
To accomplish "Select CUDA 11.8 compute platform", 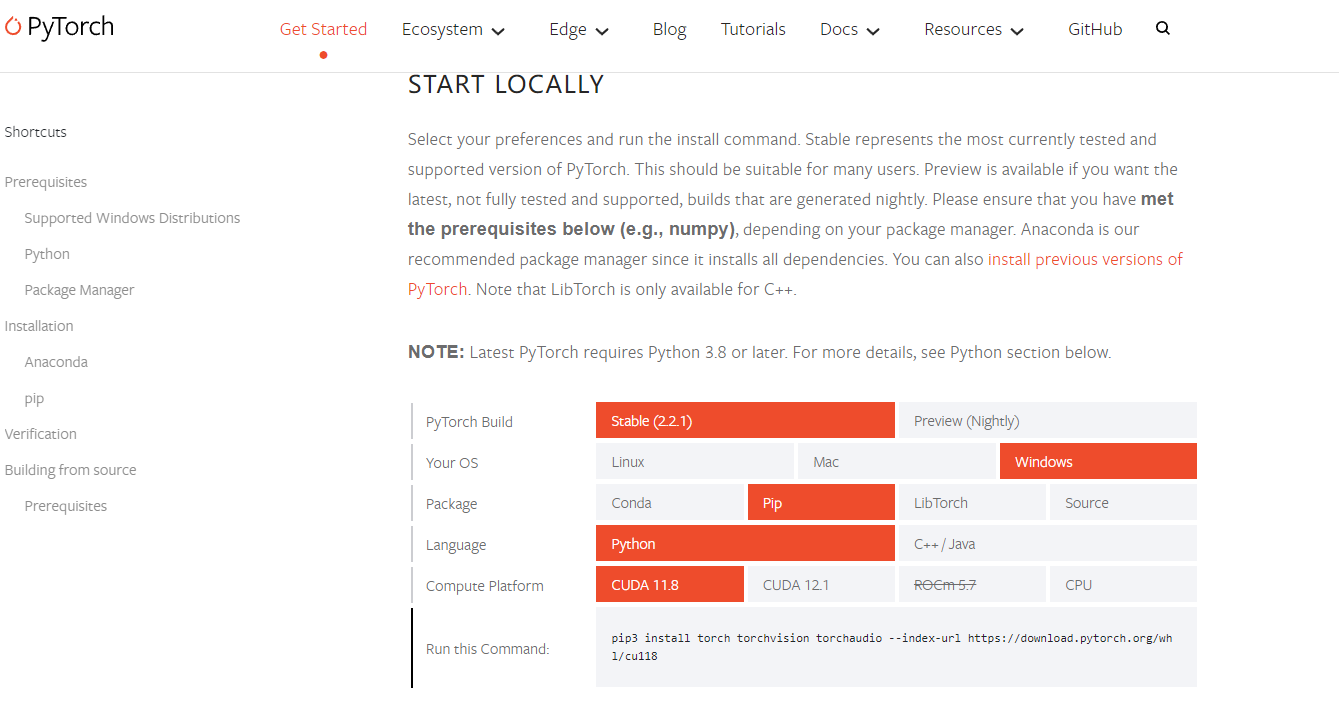I will [x=670, y=584].
